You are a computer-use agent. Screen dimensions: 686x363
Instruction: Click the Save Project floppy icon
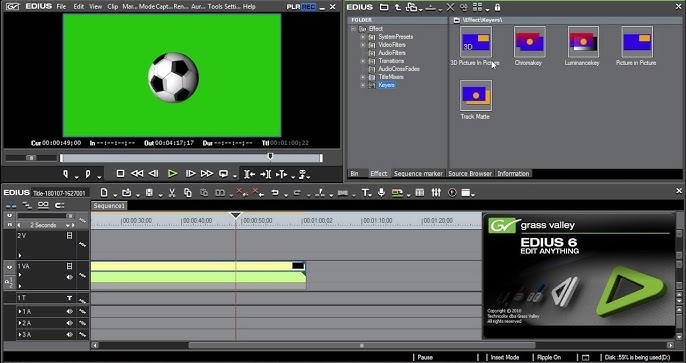coord(149,192)
